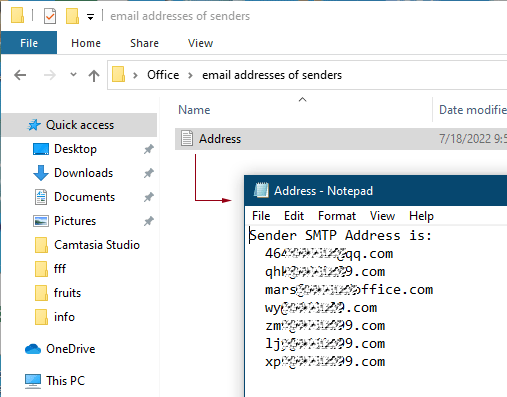Select Office in the address breadcrumb
507x397 pixels.
pos(163,75)
